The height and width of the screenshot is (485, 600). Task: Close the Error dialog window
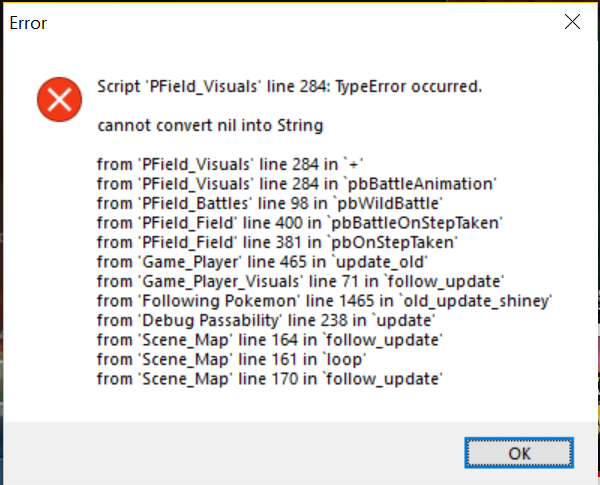(x=572, y=22)
